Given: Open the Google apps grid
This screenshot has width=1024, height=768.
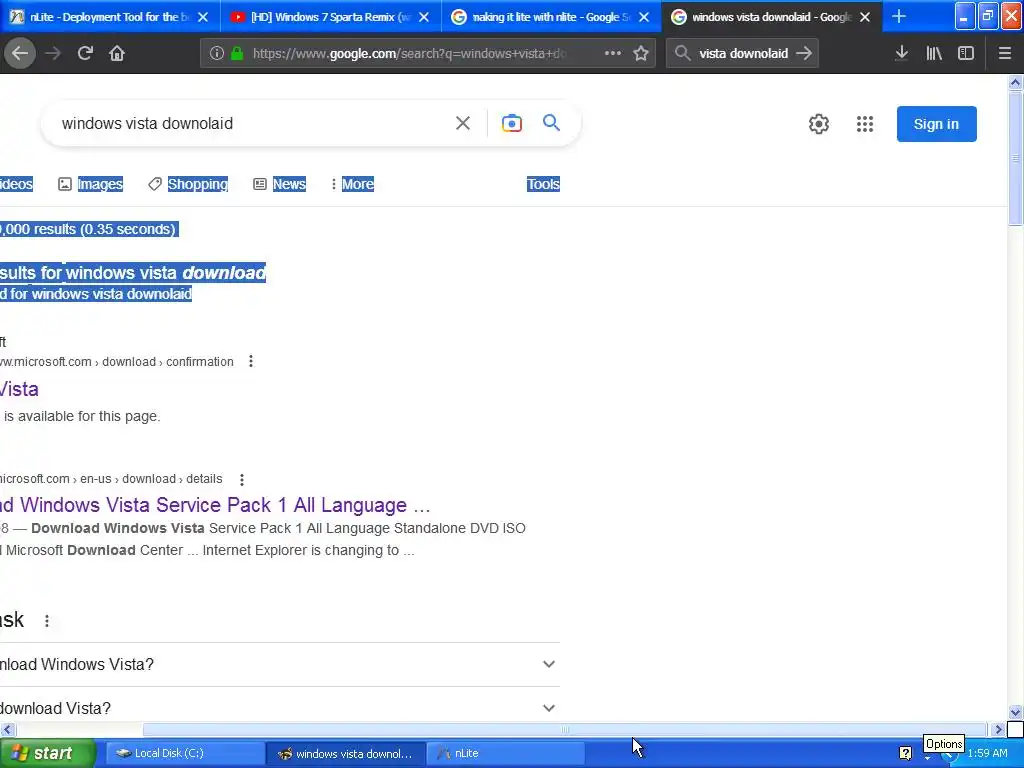Looking at the screenshot, I should 865,124.
